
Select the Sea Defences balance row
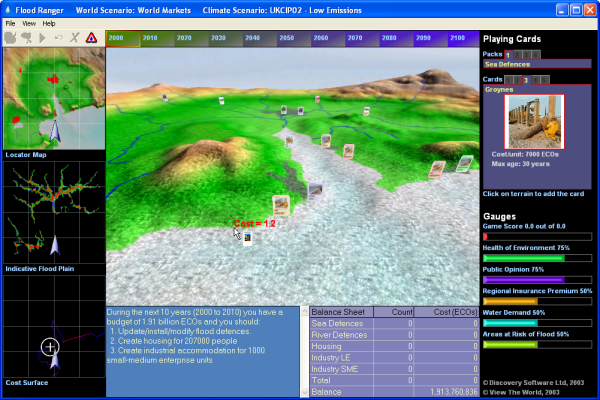[394, 323]
